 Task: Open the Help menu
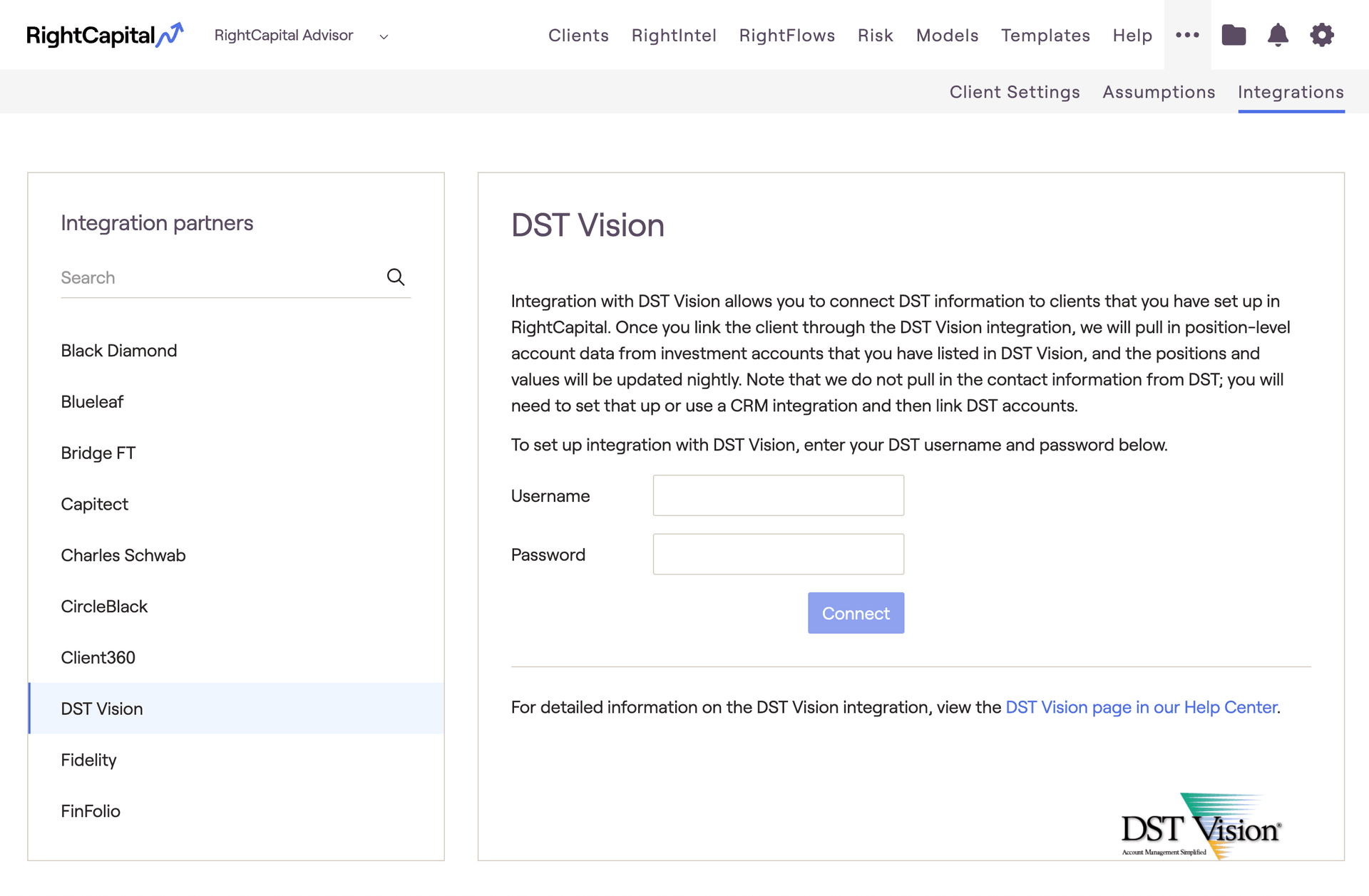1132,35
